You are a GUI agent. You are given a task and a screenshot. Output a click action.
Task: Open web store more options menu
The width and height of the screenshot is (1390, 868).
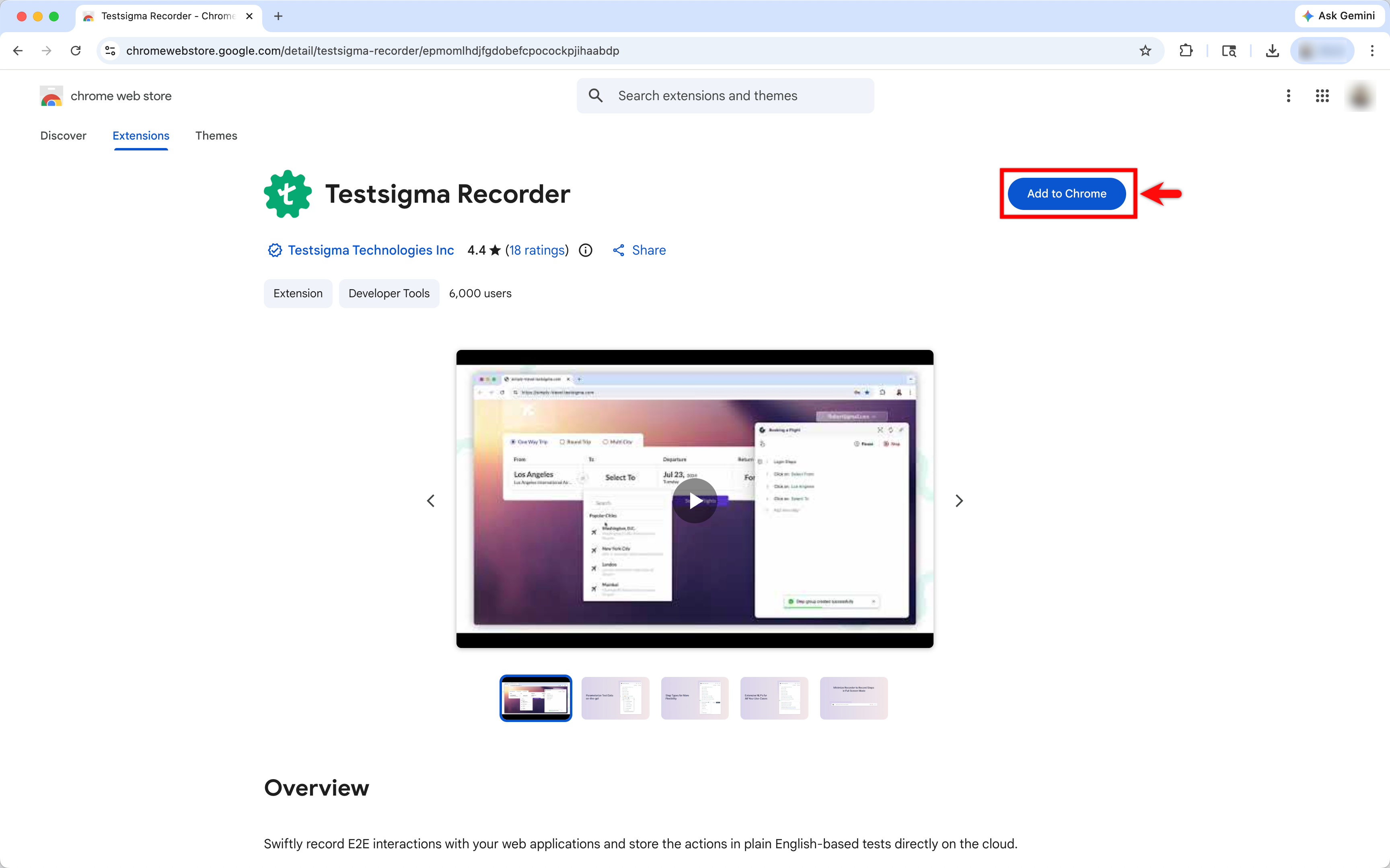tap(1288, 96)
